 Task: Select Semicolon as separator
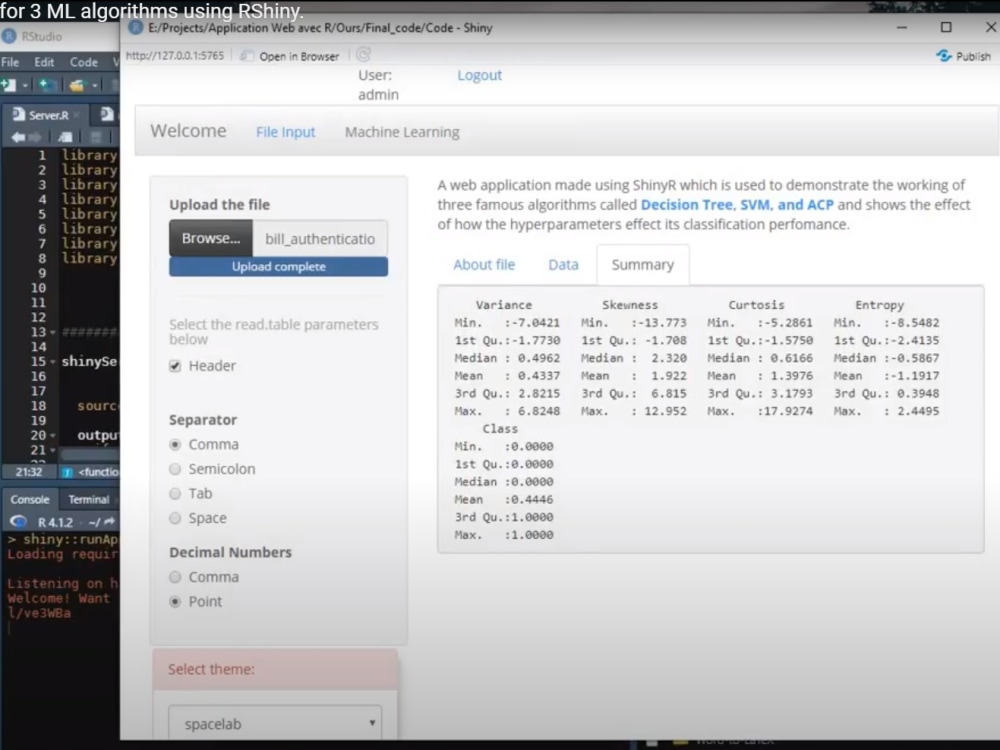[175, 469]
